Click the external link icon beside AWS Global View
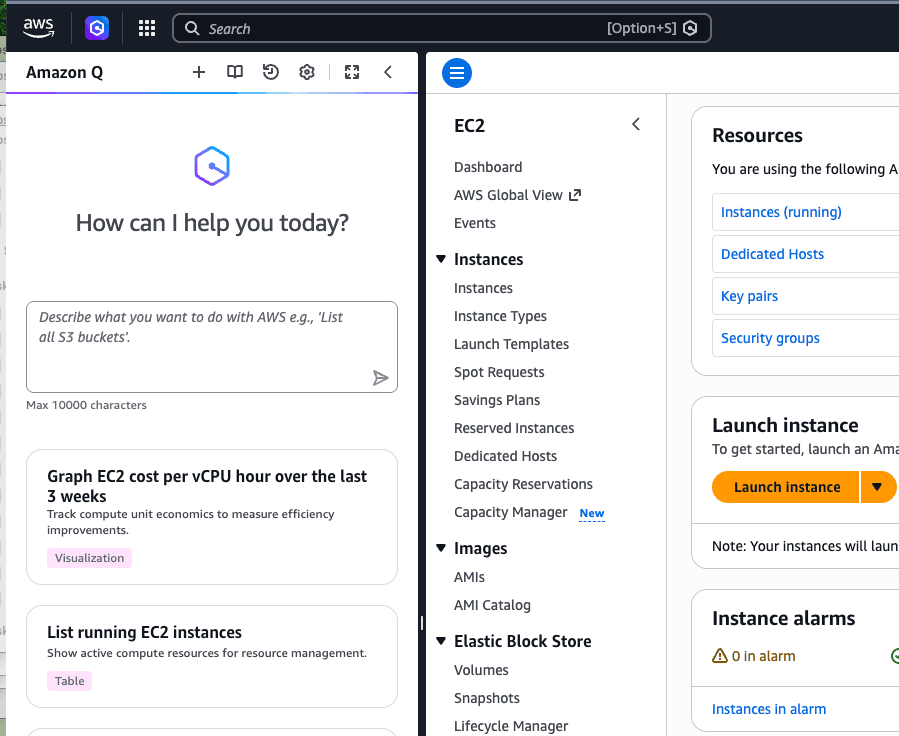The height and width of the screenshot is (736, 899). point(574,195)
